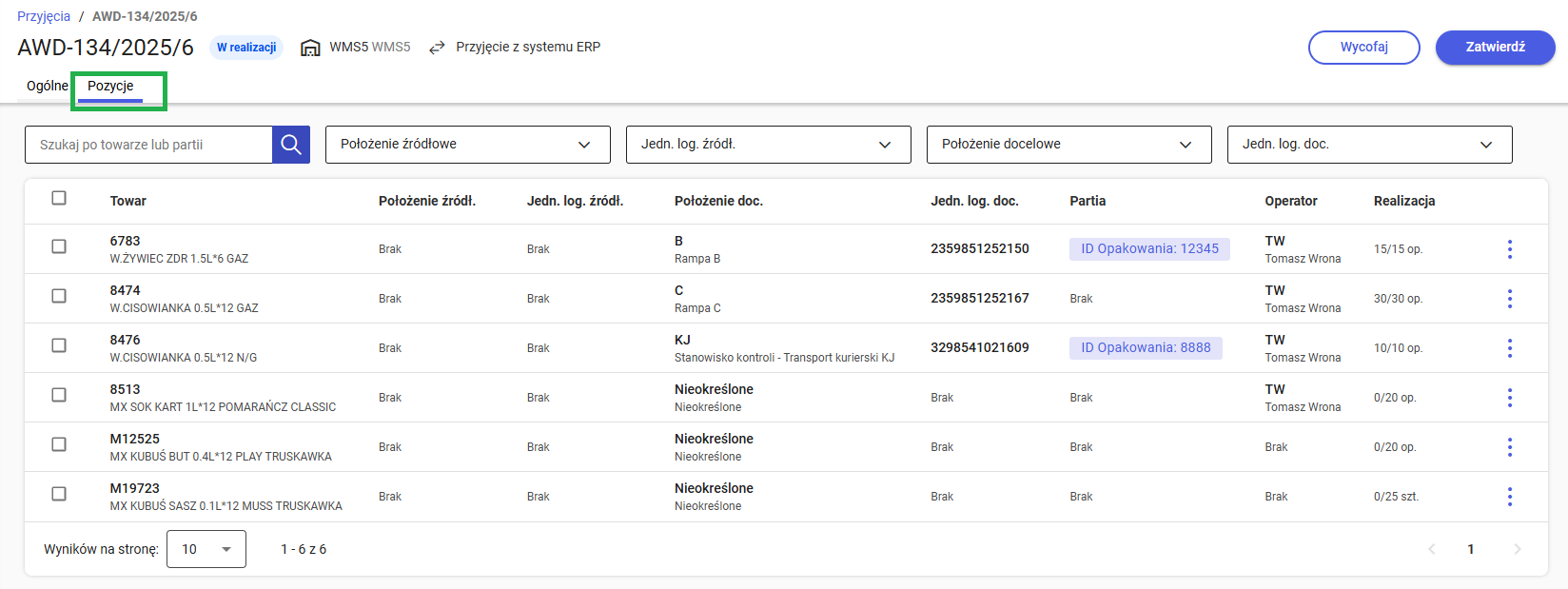This screenshot has width=1568, height=589.
Task: Open row actions for item M19723
Action: 1509,497
